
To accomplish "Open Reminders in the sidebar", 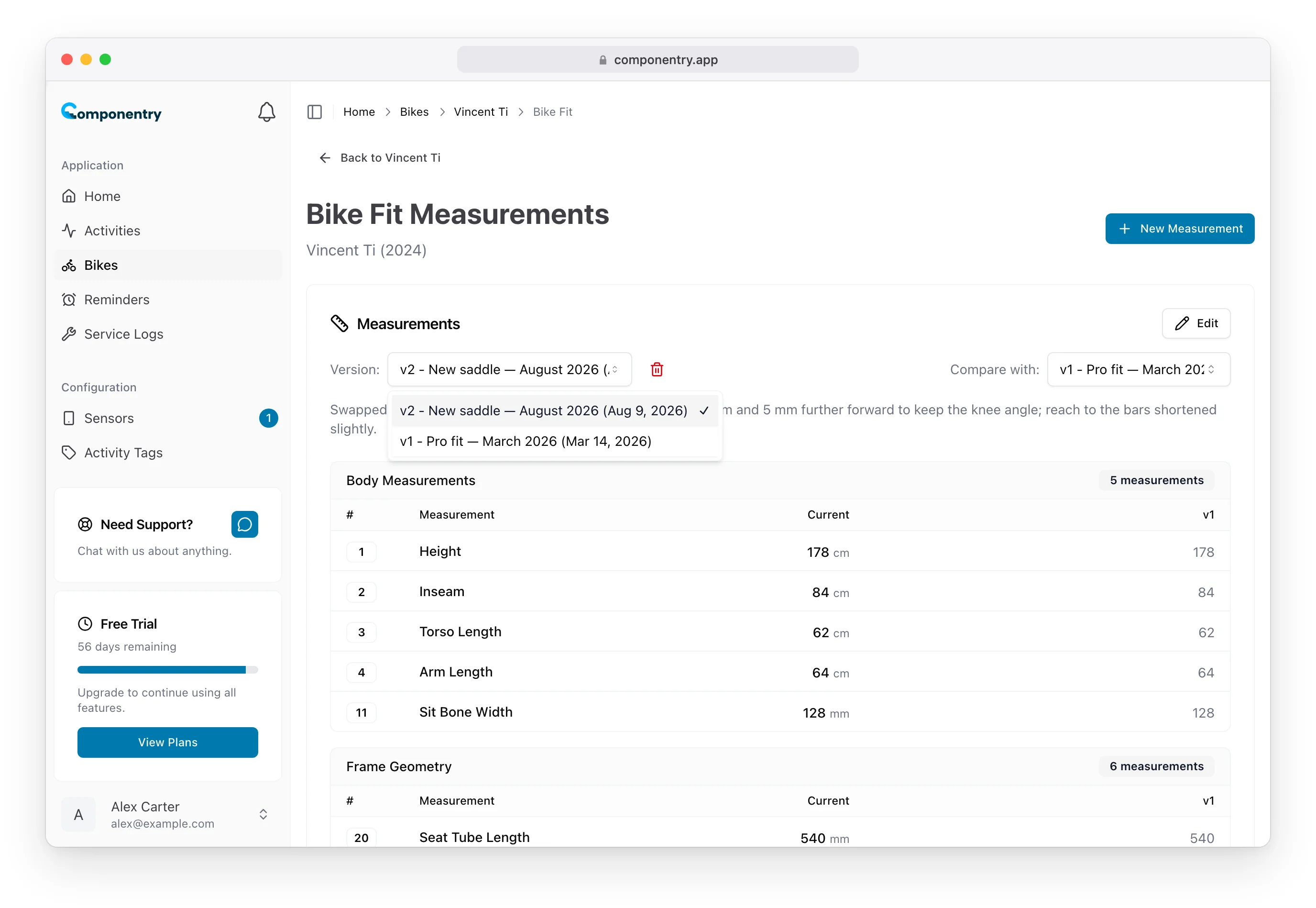I will pyautogui.click(x=168, y=300).
